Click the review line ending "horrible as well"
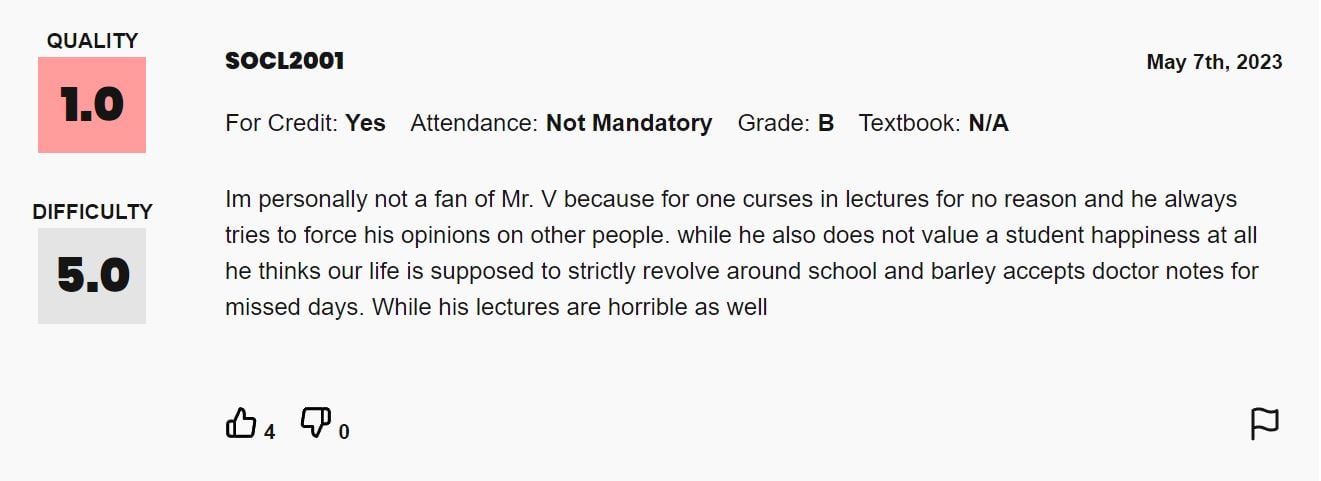The image size is (1321, 481). (497, 307)
